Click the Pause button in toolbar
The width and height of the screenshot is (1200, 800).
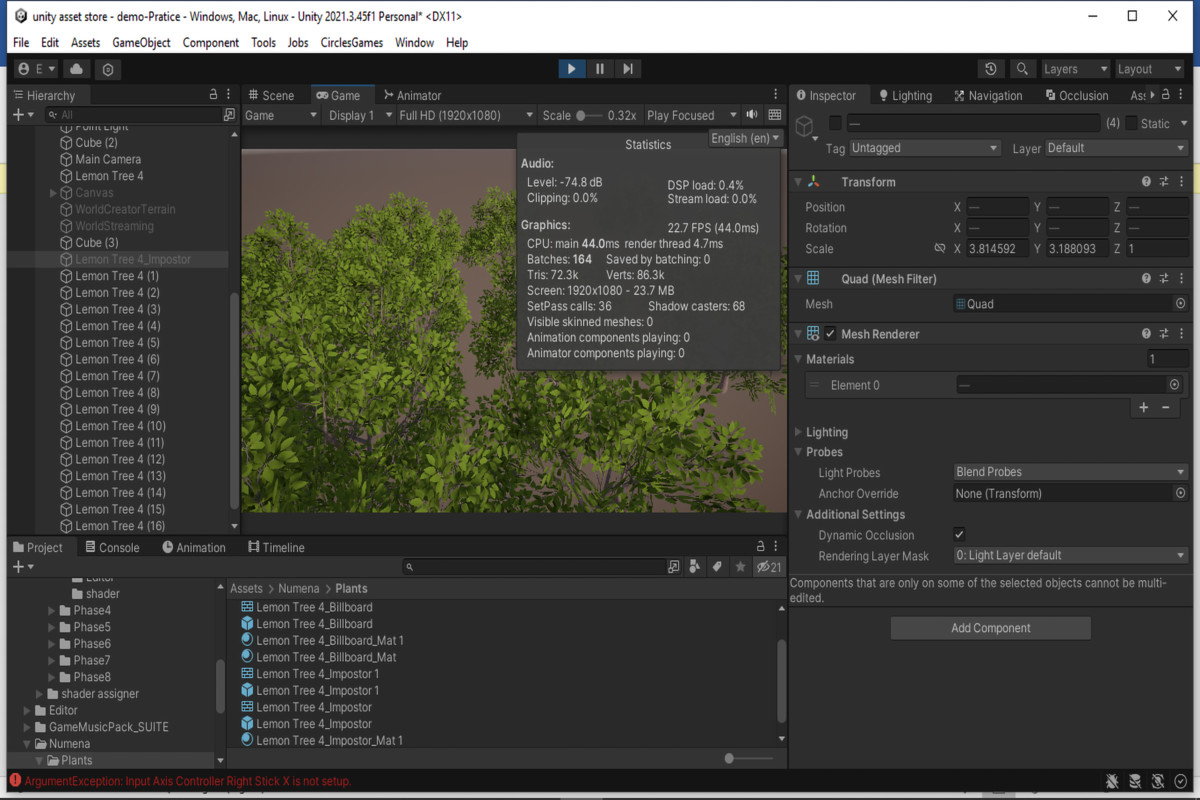point(600,69)
